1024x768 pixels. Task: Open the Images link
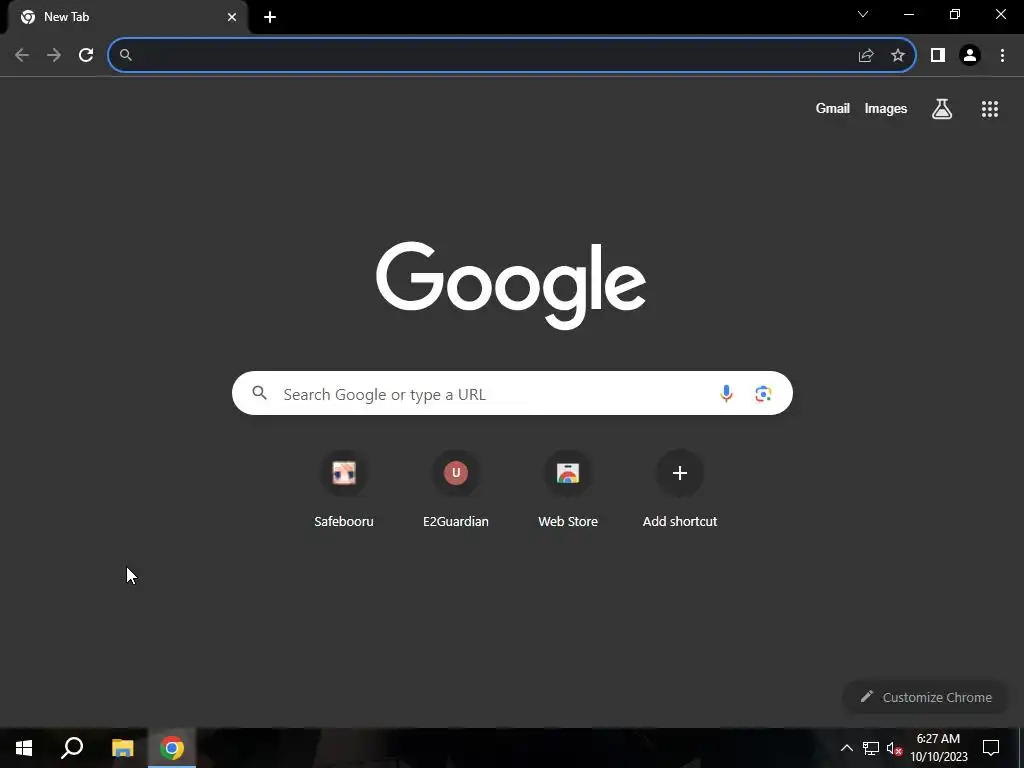[886, 108]
